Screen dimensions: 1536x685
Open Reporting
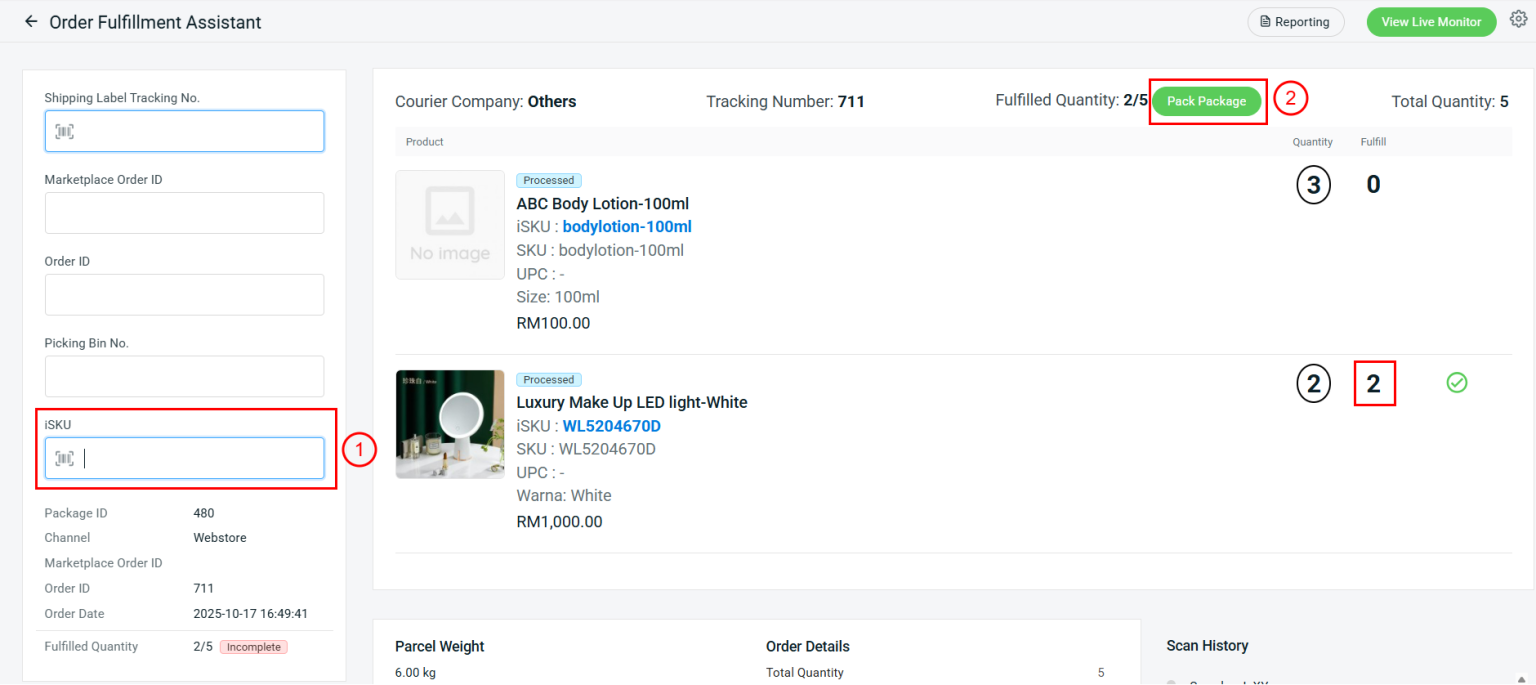[1296, 21]
